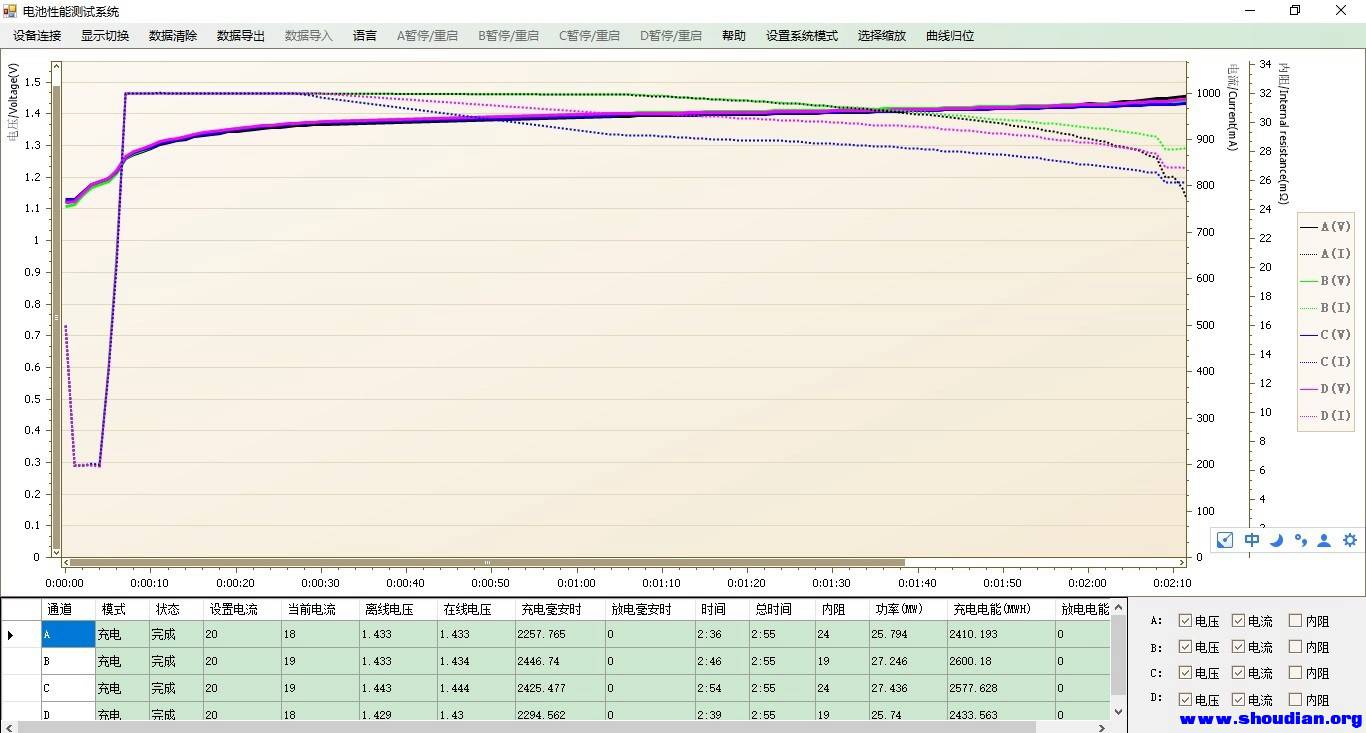1366x733 pixels.
Task: Uncheck channel A 电压 checkbox
Action: coord(1185,621)
